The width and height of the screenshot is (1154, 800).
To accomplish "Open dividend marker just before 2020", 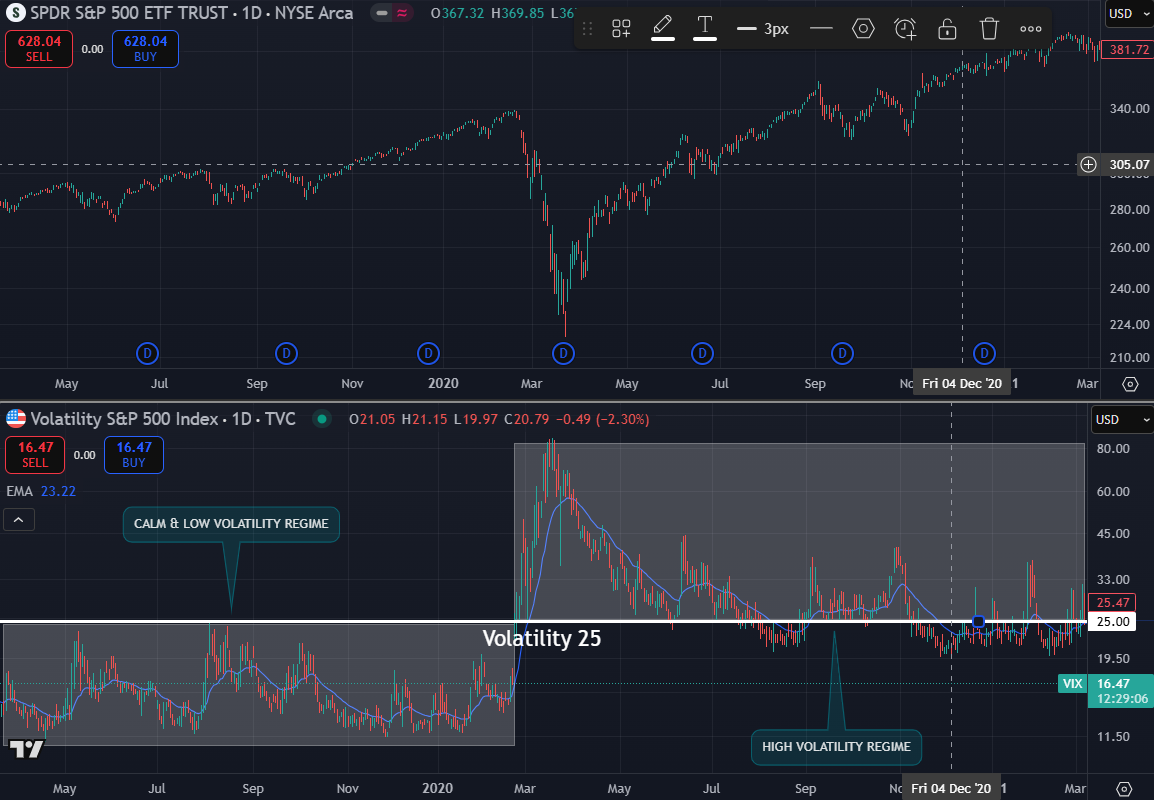I will (428, 354).
